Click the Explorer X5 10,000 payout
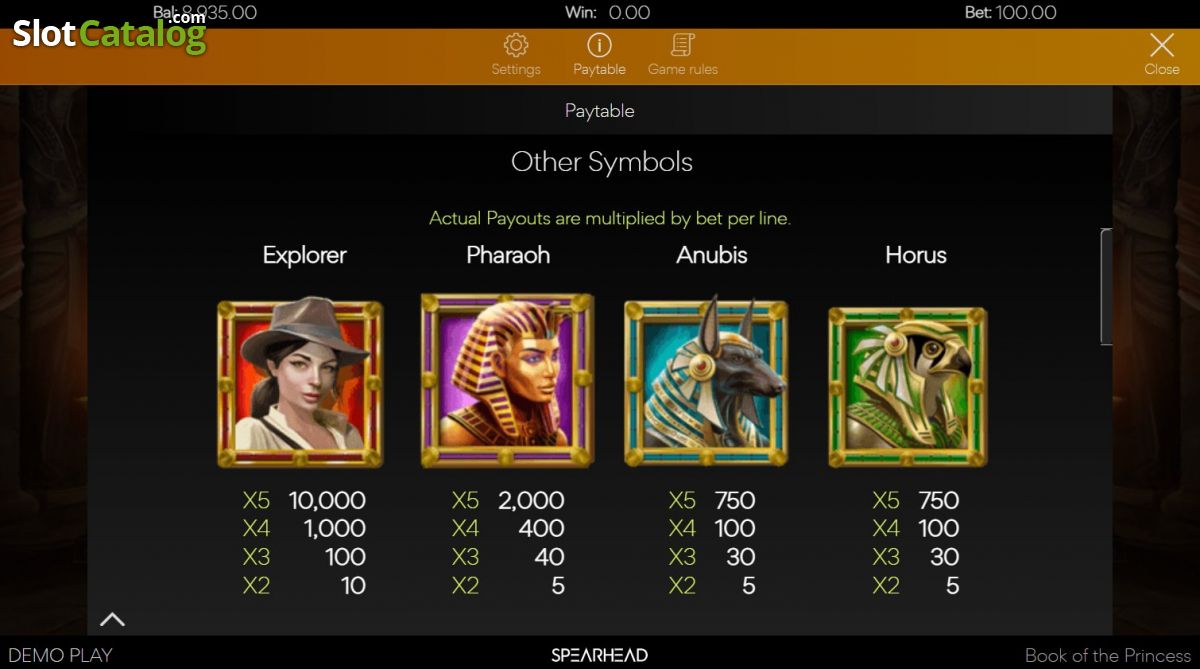The height and width of the screenshot is (669, 1200). (304, 500)
